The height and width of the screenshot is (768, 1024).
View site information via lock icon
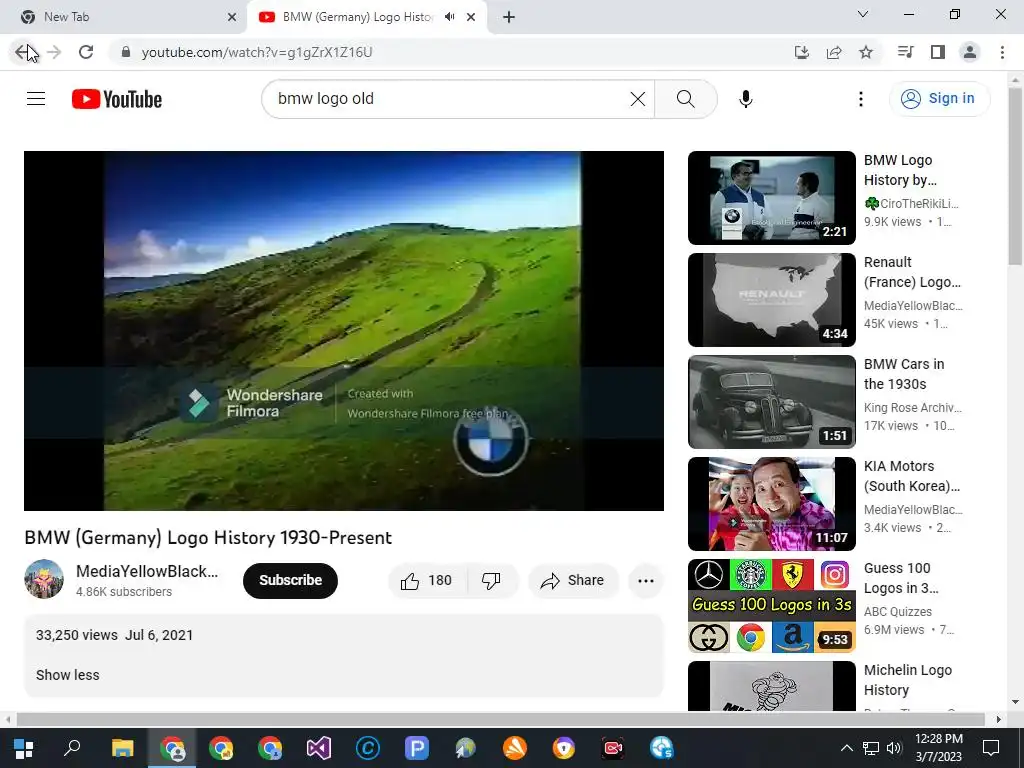(x=126, y=52)
